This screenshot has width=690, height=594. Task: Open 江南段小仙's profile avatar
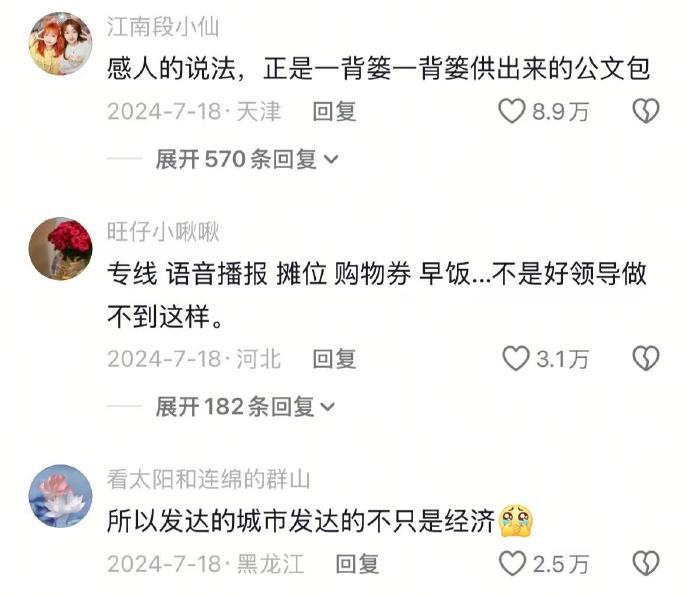tap(60, 44)
